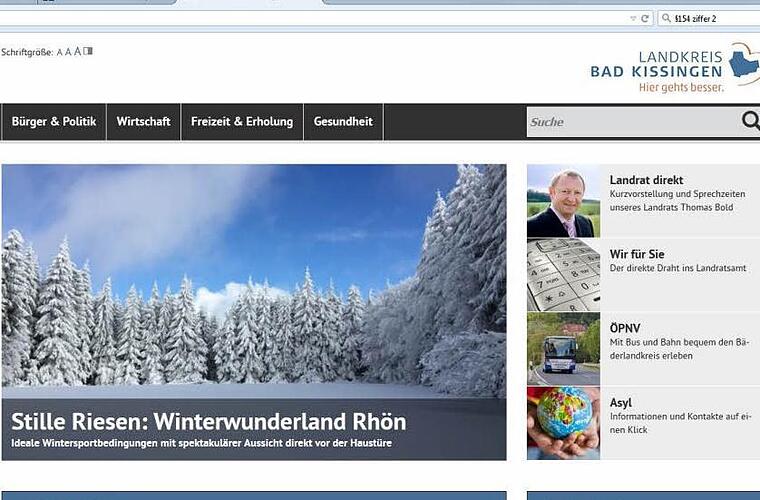Image resolution: width=760 pixels, height=500 pixels.
Task: Click into the website Suche field
Action: pyautogui.click(x=633, y=122)
